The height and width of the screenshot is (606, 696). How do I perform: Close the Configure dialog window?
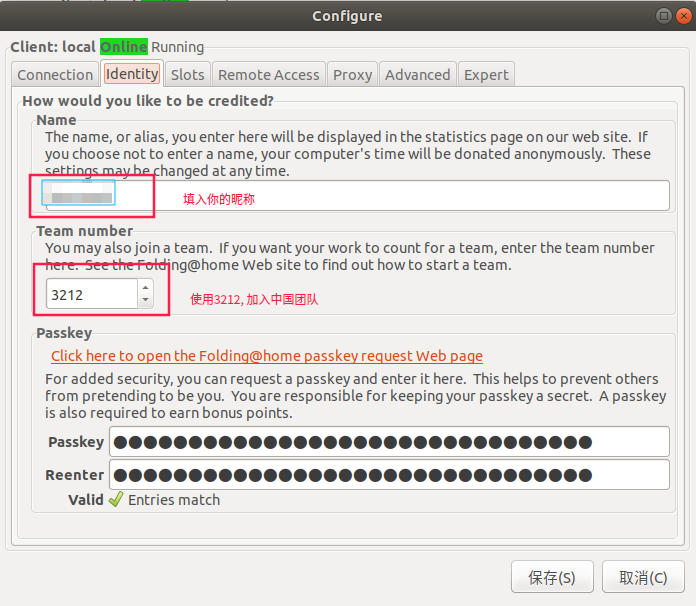(x=682, y=16)
